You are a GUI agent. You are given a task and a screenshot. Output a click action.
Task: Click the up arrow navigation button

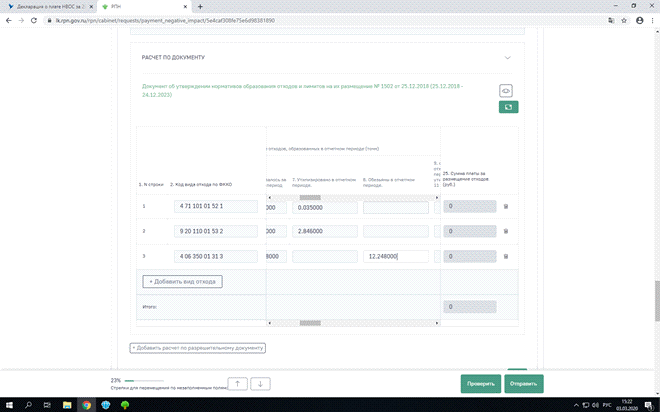237,383
